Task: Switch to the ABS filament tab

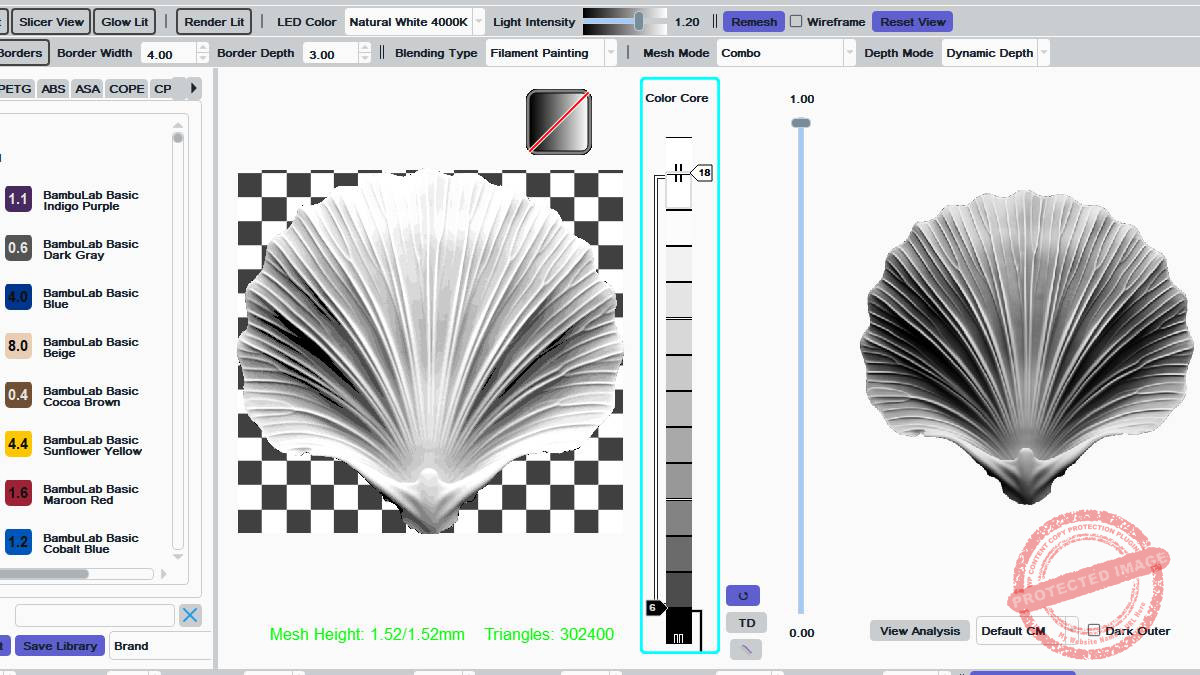Action: (54, 89)
